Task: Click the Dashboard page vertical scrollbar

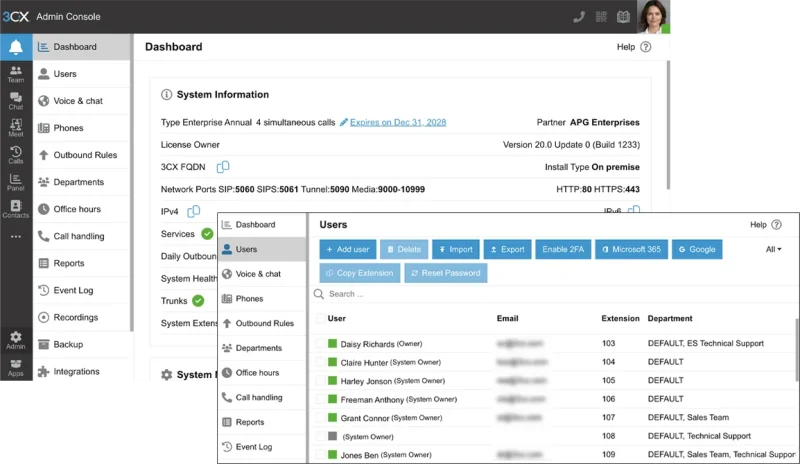Action: 667,125
